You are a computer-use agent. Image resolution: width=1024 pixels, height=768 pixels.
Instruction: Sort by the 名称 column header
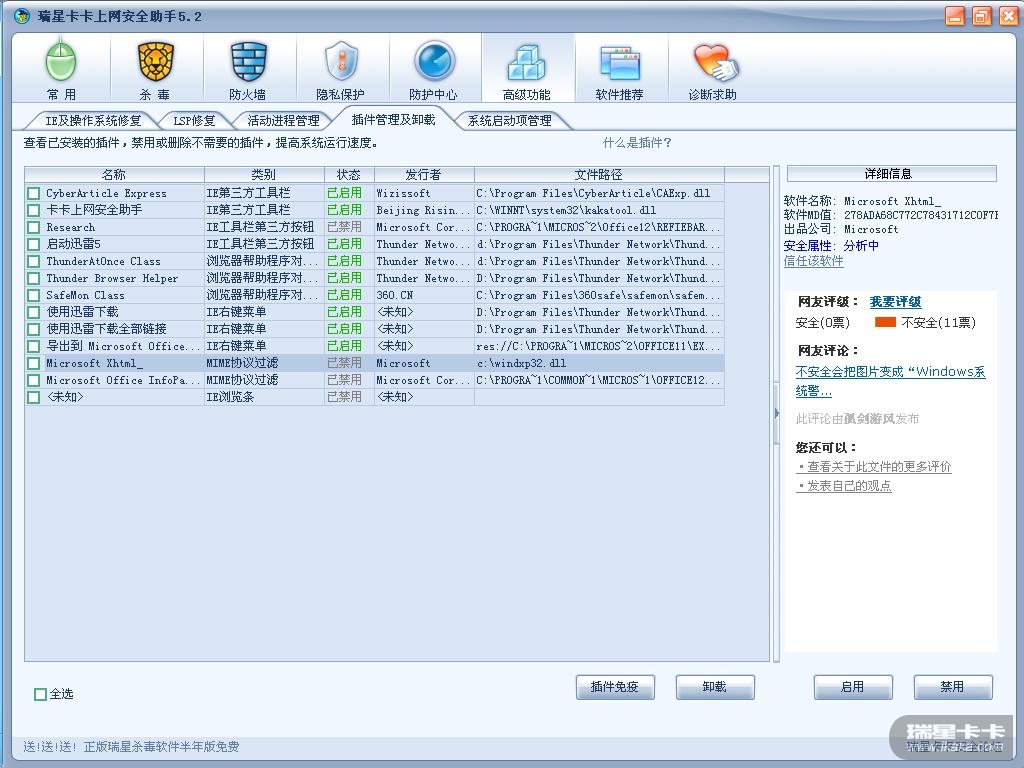pyautogui.click(x=114, y=174)
